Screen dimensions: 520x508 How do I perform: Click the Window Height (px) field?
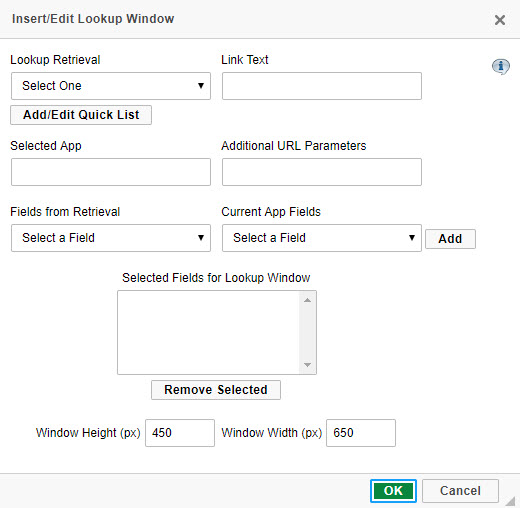180,433
